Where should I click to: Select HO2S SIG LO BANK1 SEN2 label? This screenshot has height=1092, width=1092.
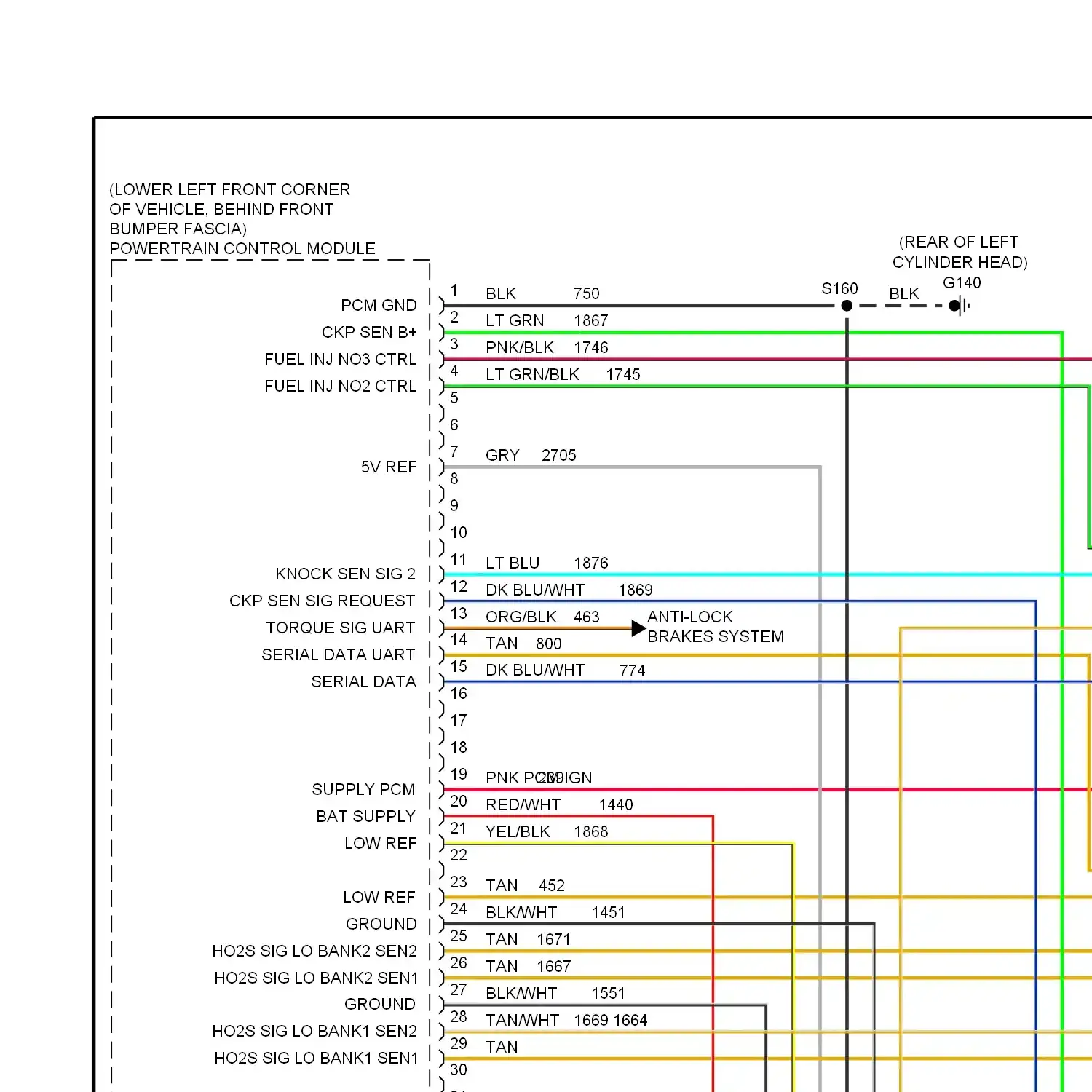pyautogui.click(x=314, y=1031)
